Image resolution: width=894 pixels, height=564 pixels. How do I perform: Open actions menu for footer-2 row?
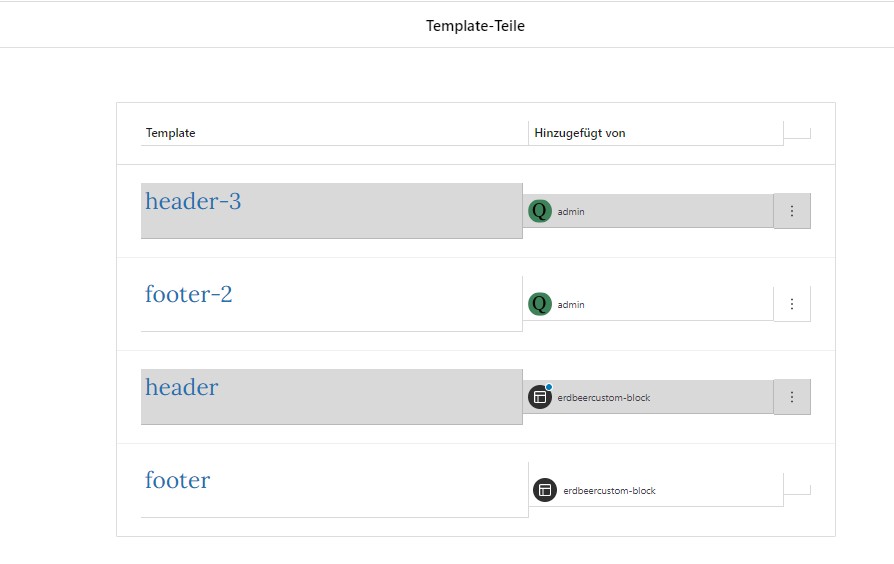click(x=791, y=304)
